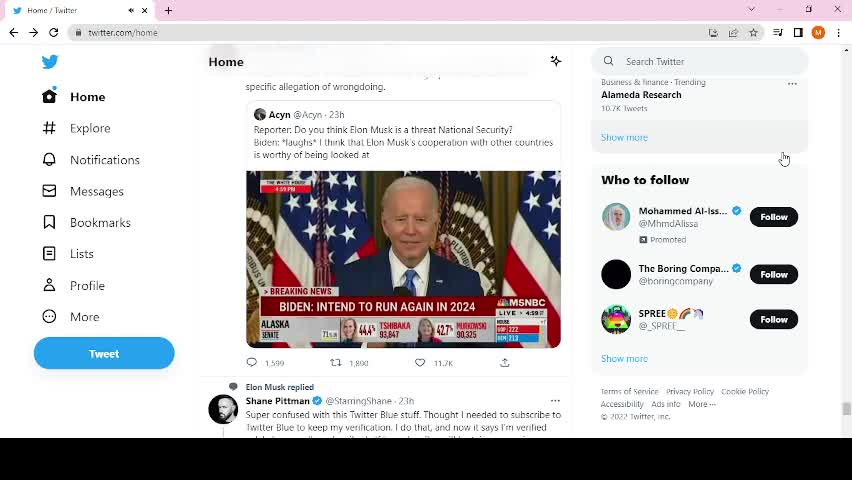Screen dimensions: 852x480
Task: Click Show more under Who to follow
Action: pyautogui.click(x=624, y=358)
